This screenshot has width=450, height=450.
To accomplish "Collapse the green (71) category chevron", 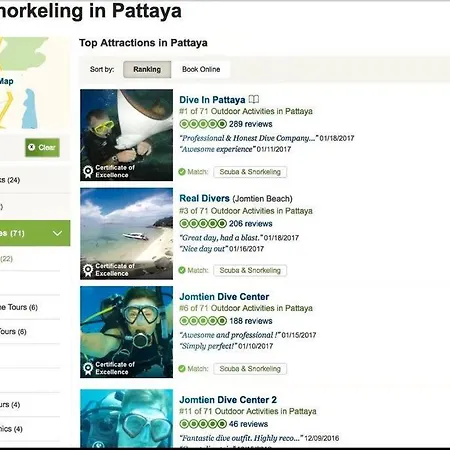I will coord(57,233).
